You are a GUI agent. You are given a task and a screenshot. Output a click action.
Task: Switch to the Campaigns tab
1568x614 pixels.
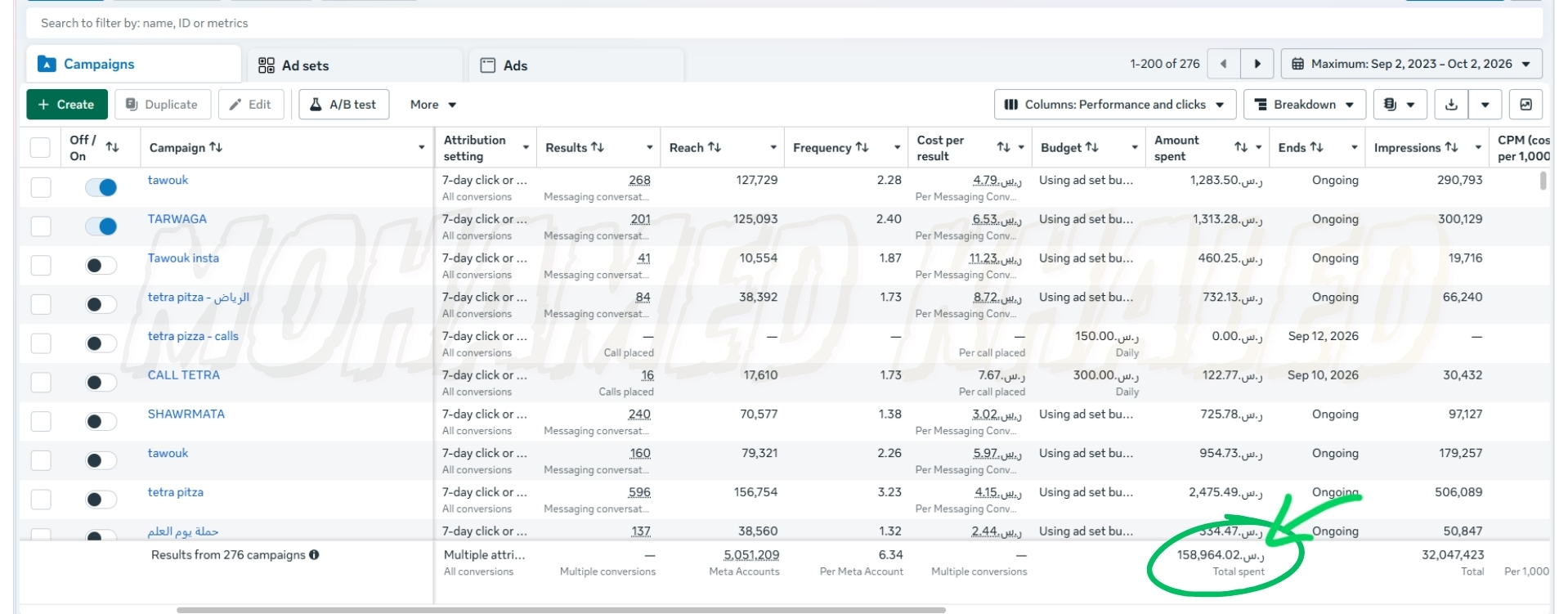coord(134,65)
